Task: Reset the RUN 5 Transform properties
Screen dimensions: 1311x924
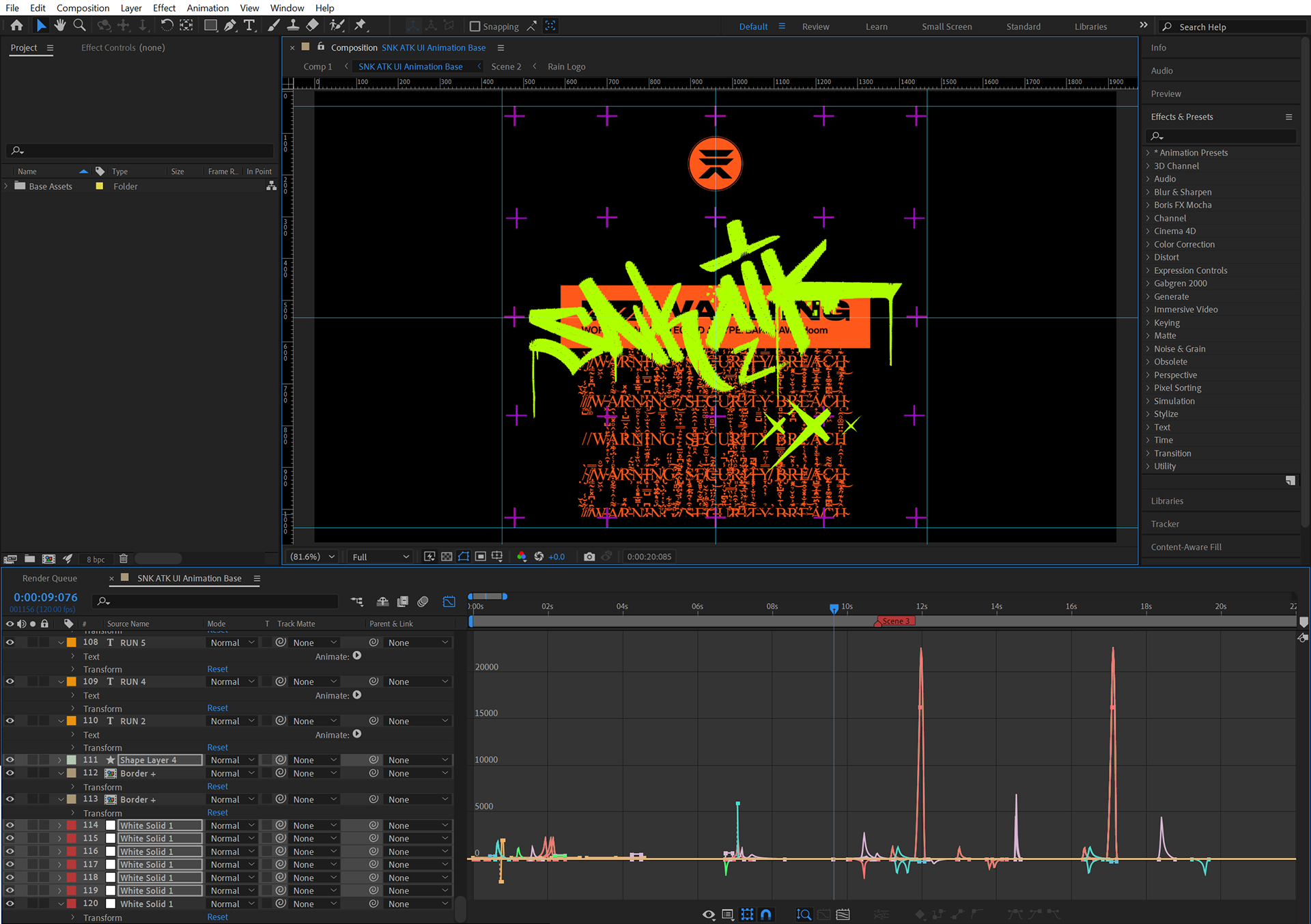Action: click(x=217, y=669)
